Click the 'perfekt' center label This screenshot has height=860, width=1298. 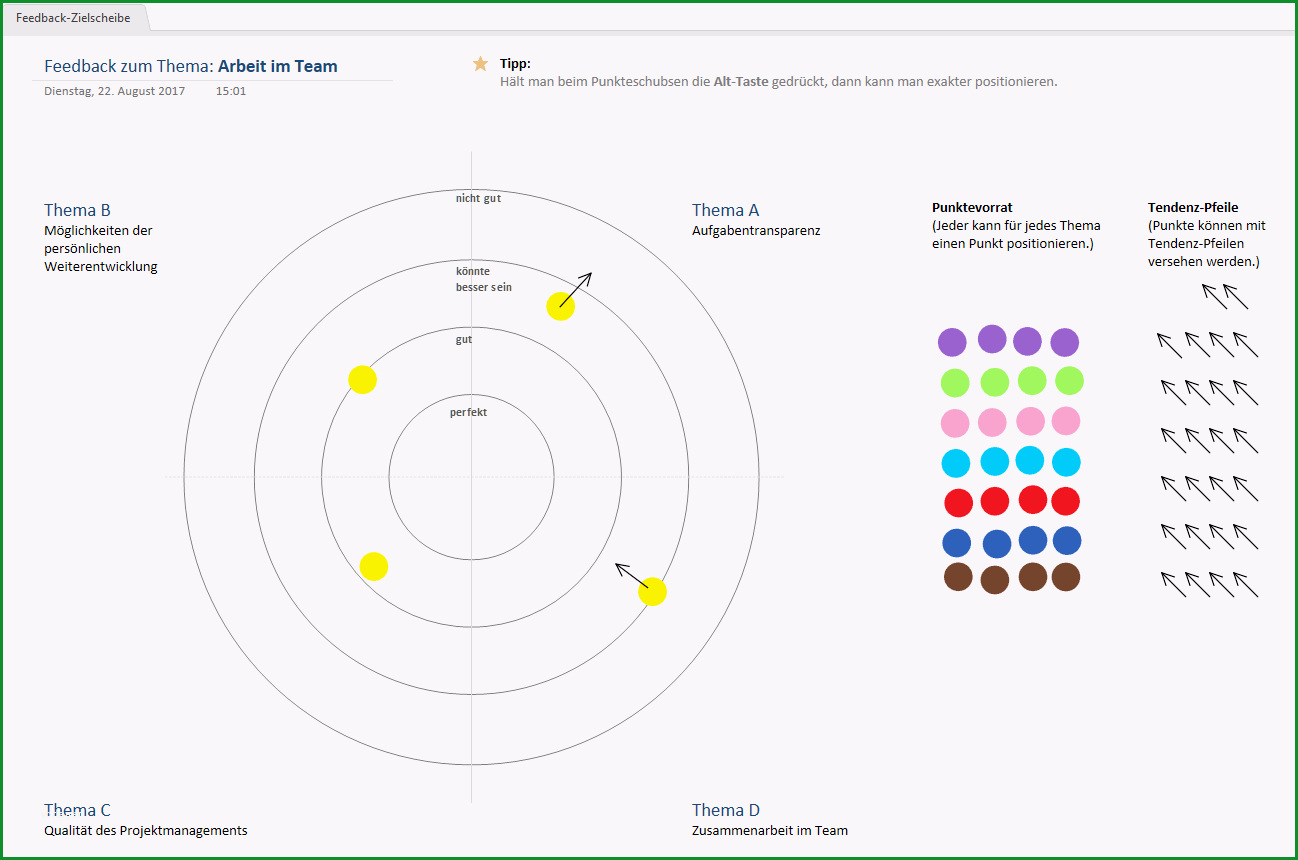click(x=469, y=412)
